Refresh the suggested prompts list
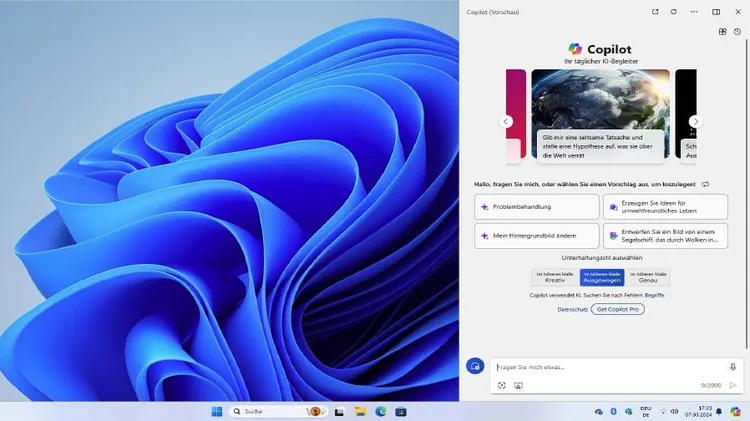Image resolution: width=750 pixels, height=421 pixels. [x=706, y=184]
